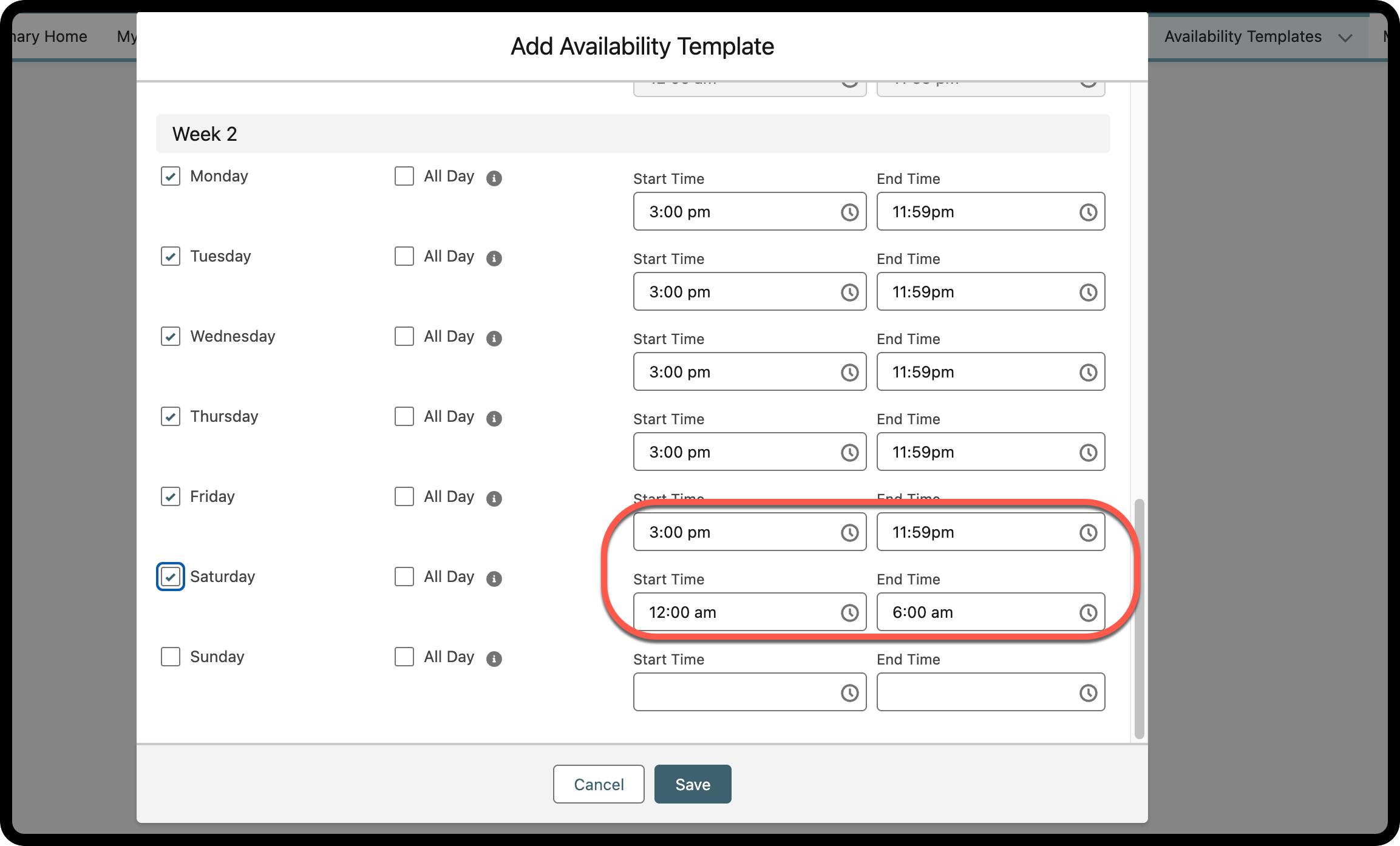Open Tuesday's Start Time clock picker
Screen dimensions: 1400x846
click(x=849, y=291)
